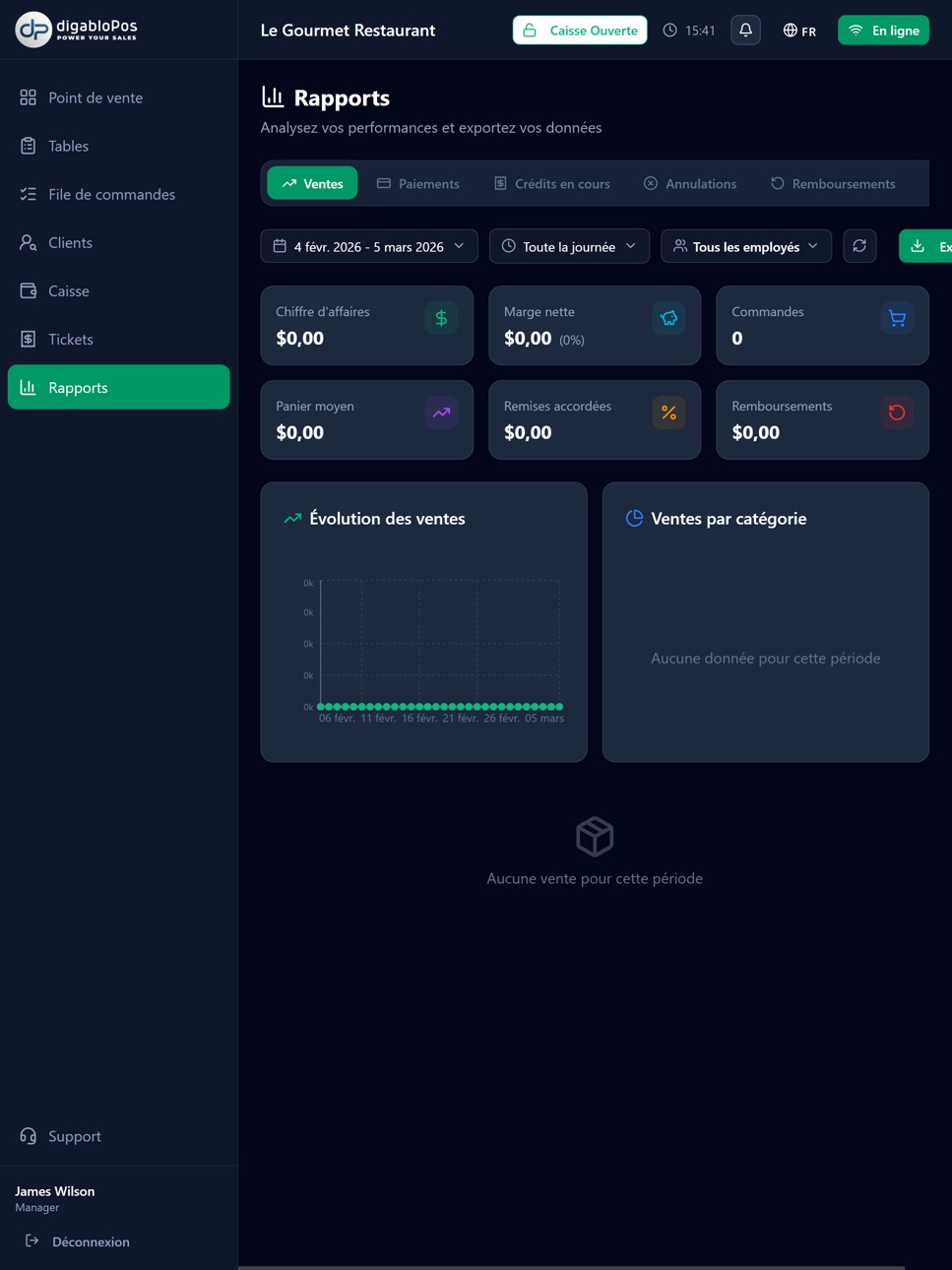The width and height of the screenshot is (952, 1270).
Task: Open Tickets in sidebar
Action: coord(118,339)
